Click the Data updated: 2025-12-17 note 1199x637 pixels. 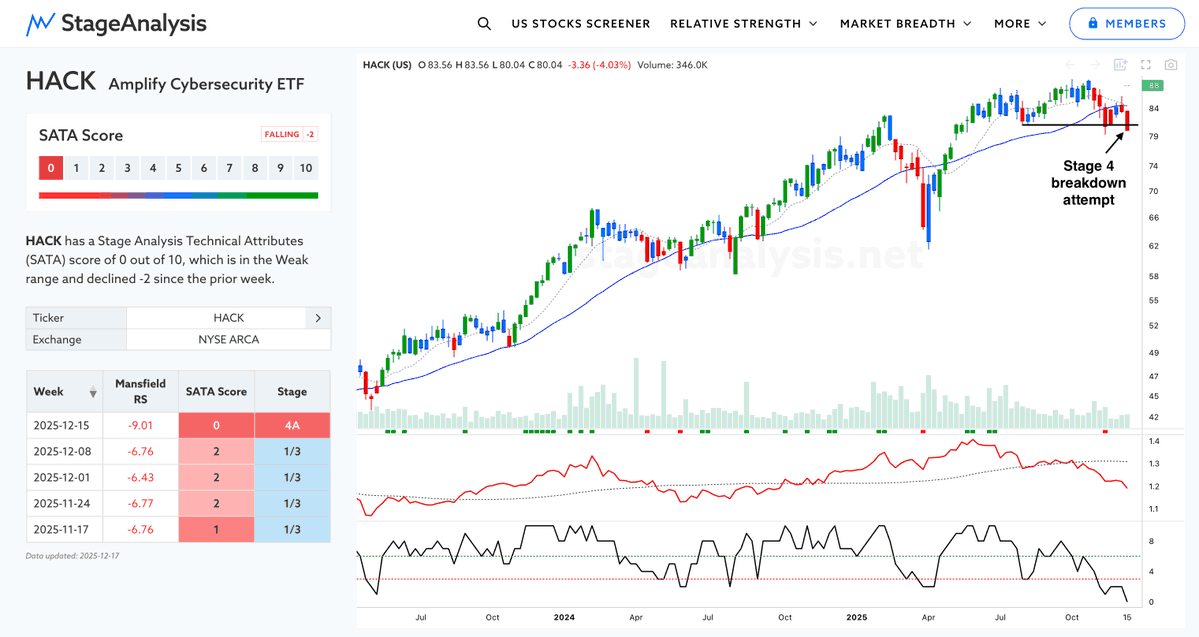[73, 556]
